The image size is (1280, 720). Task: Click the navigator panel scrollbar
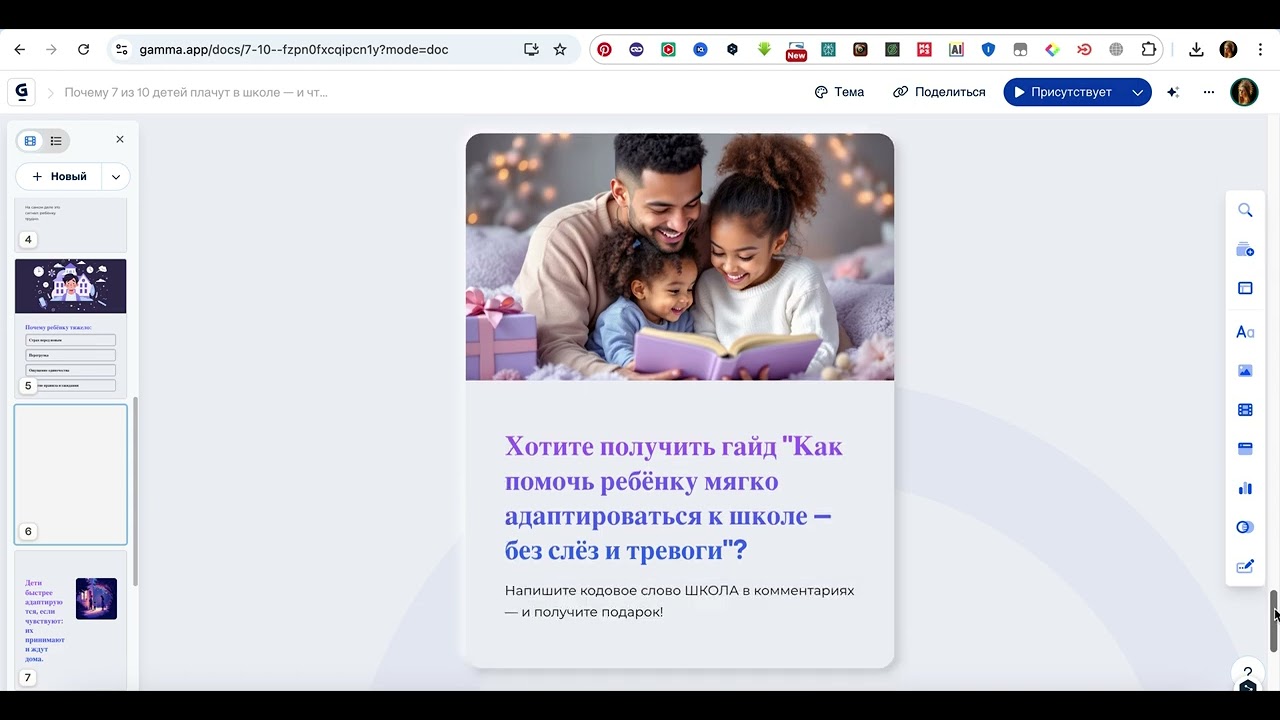135,490
